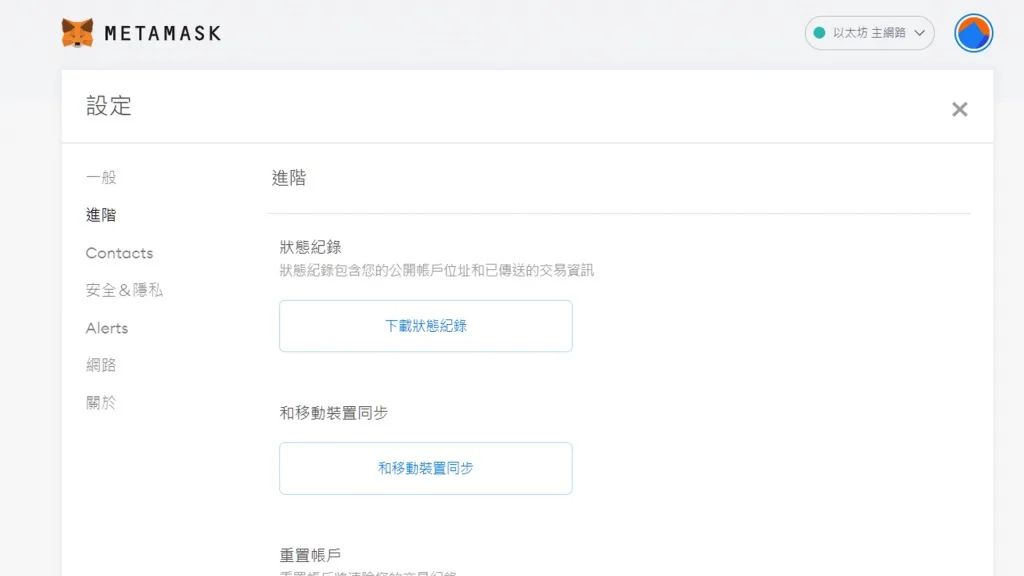The width and height of the screenshot is (1024, 576).
Task: Open the Contacts settings section
Action: 120,253
